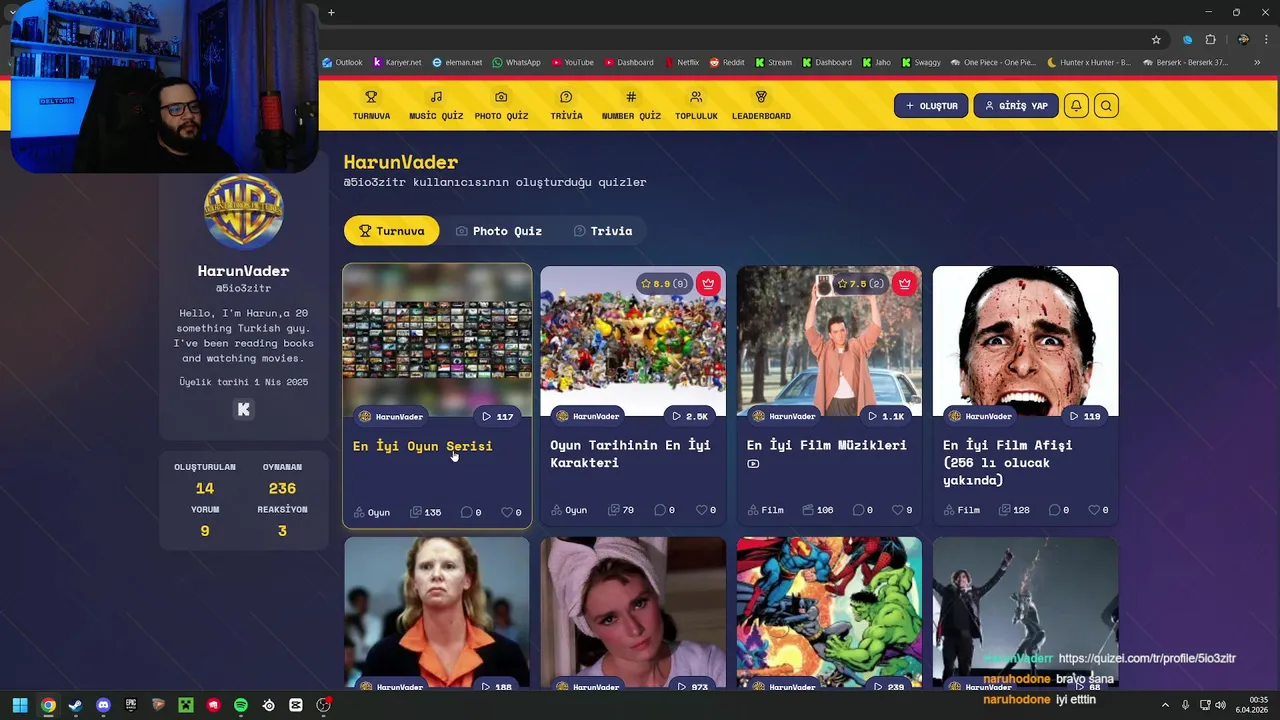Click the notifications bell icon
The height and width of the screenshot is (720, 1280).
[x=1076, y=105]
